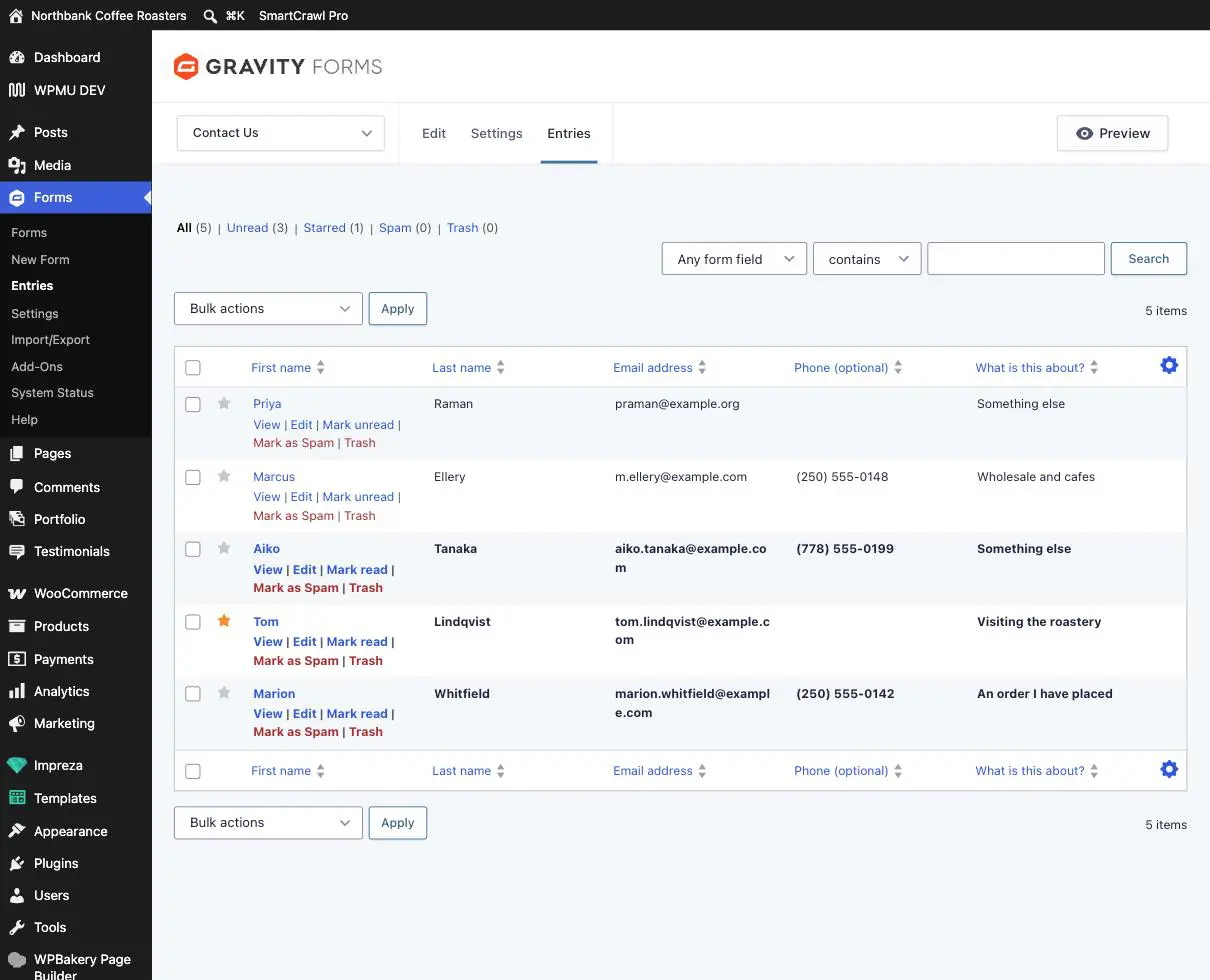
Task: Sort by Last name in table header
Action: (x=468, y=368)
